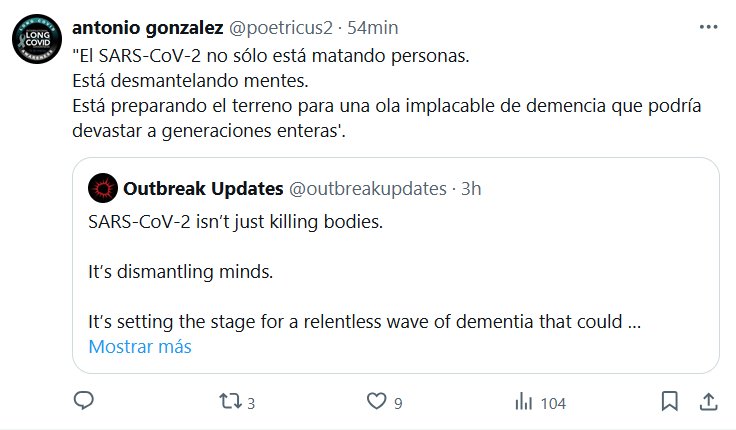Open view analytics bar chart icon
736x430 pixels.
[522, 402]
